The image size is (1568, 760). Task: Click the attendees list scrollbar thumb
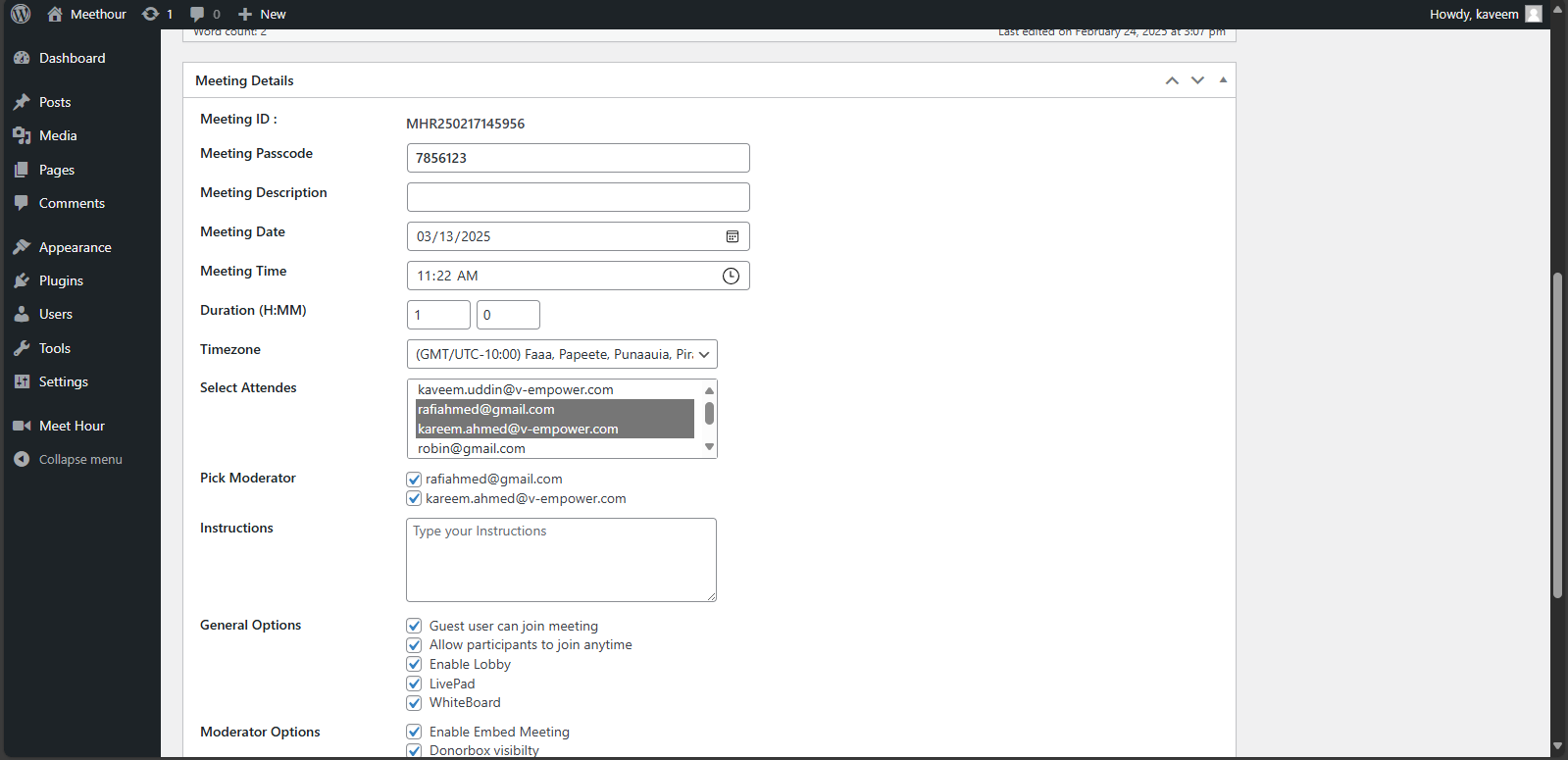point(709,413)
